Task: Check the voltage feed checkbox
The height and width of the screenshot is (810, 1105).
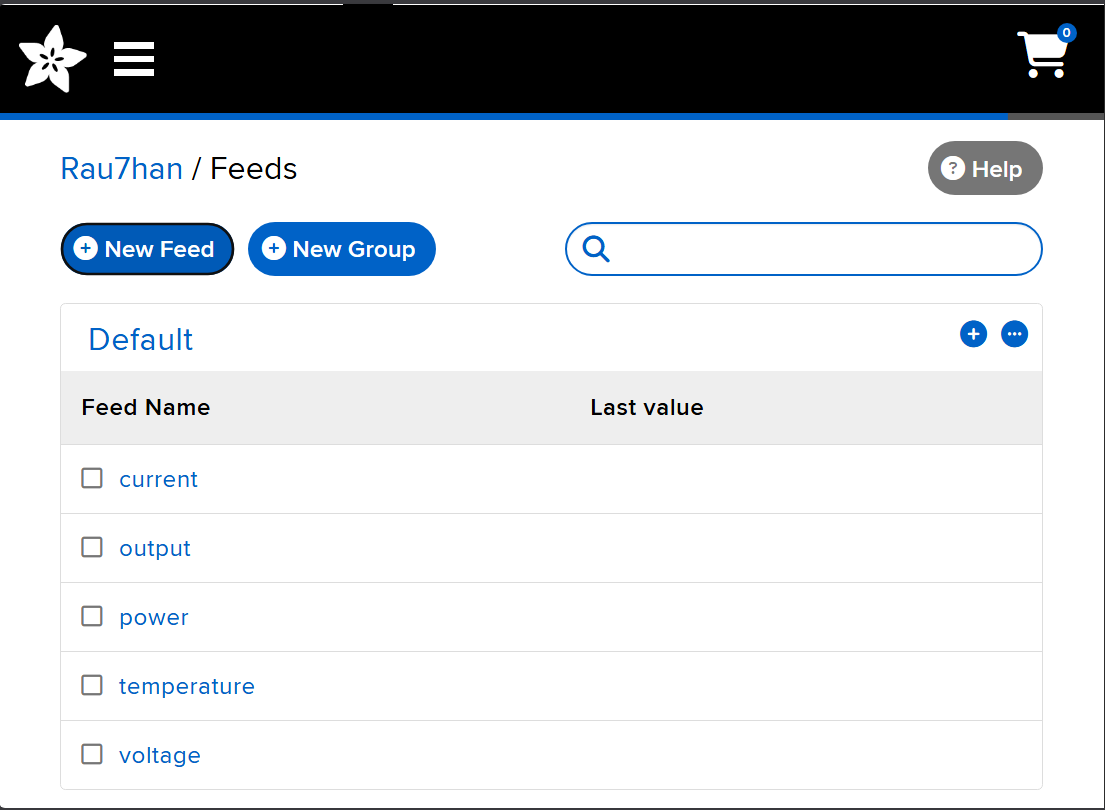Action: coord(92,754)
